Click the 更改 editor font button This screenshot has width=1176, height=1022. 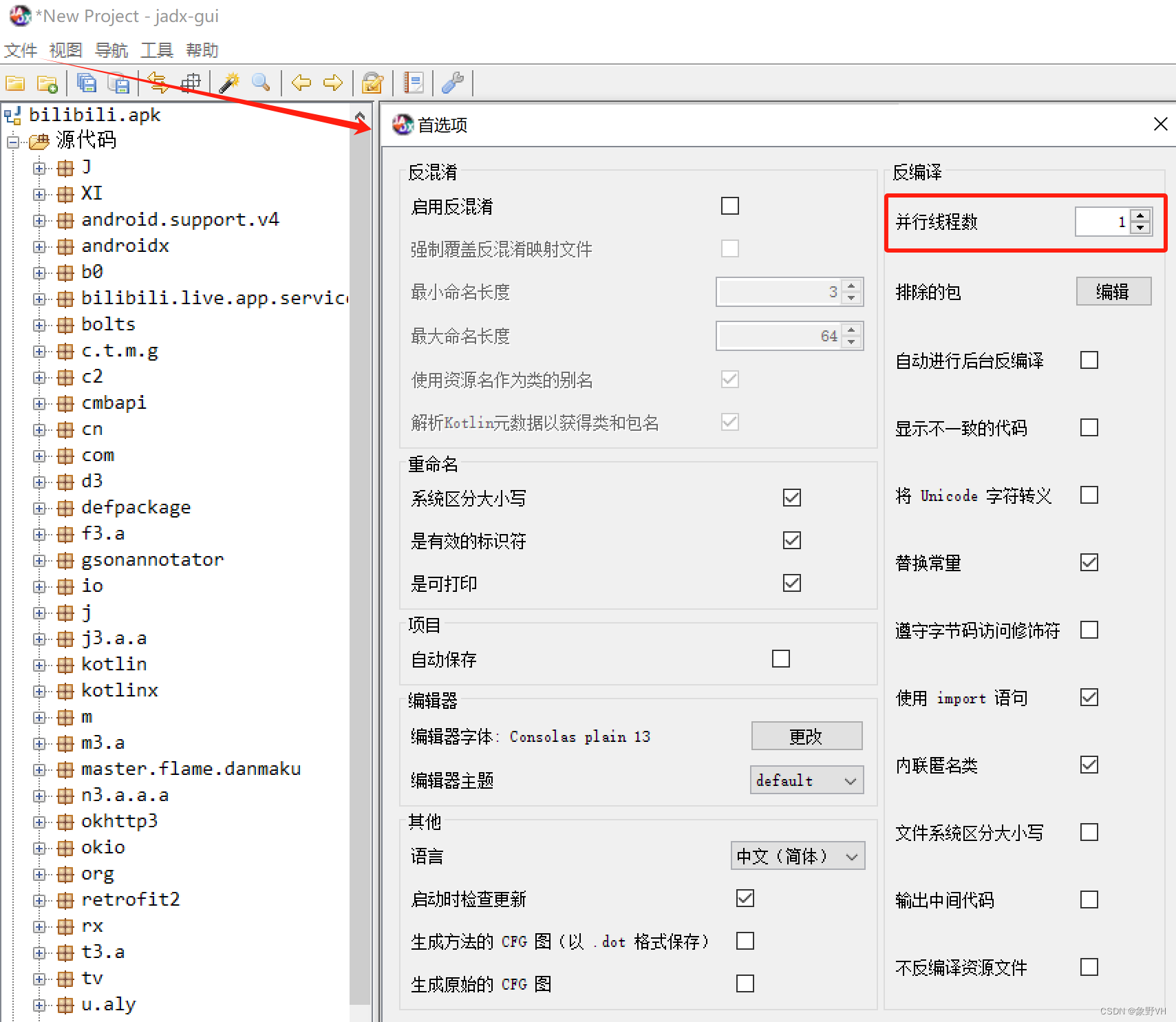tap(806, 736)
